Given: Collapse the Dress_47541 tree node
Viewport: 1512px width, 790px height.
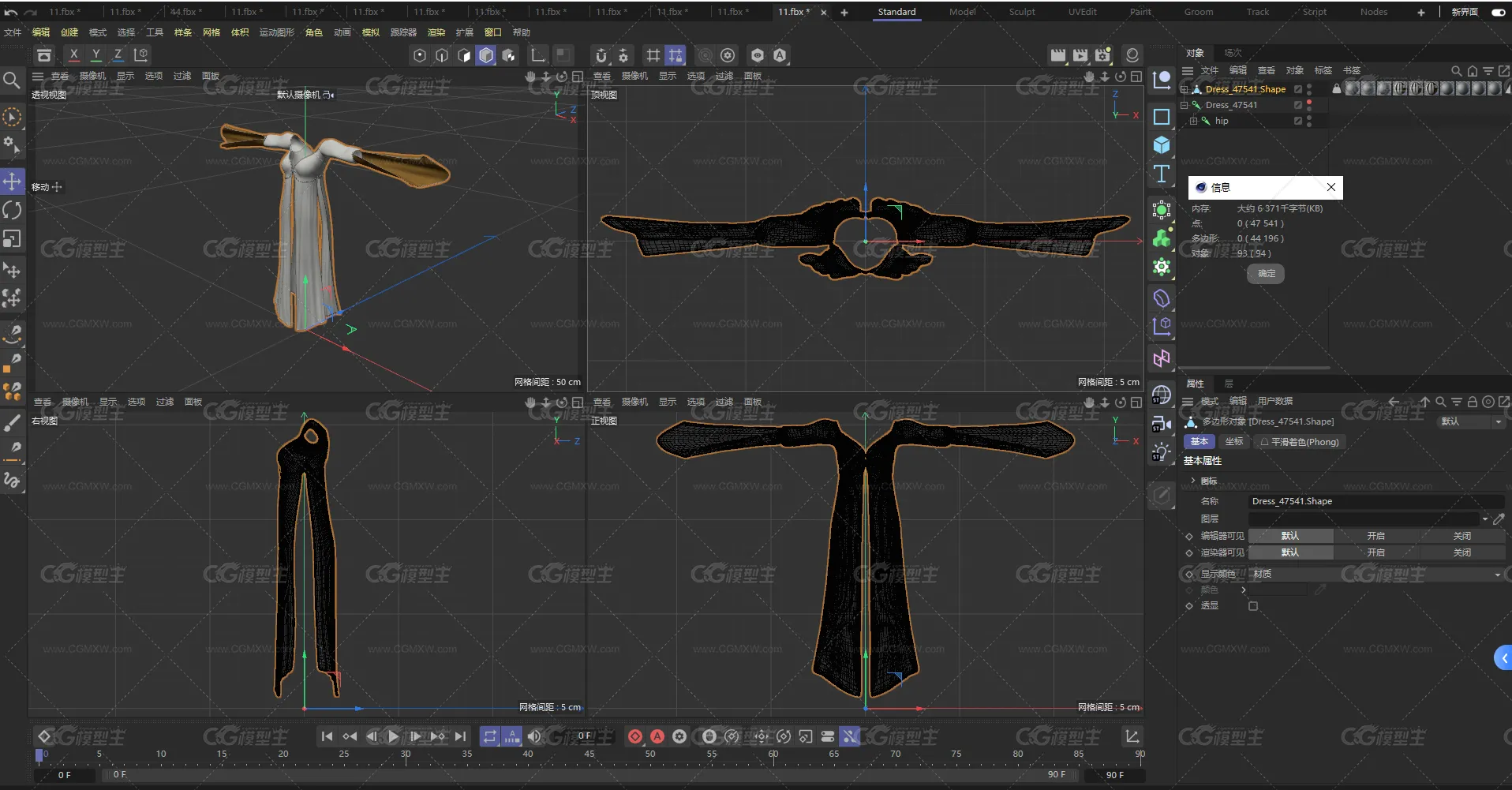Looking at the screenshot, I should click(x=1184, y=105).
